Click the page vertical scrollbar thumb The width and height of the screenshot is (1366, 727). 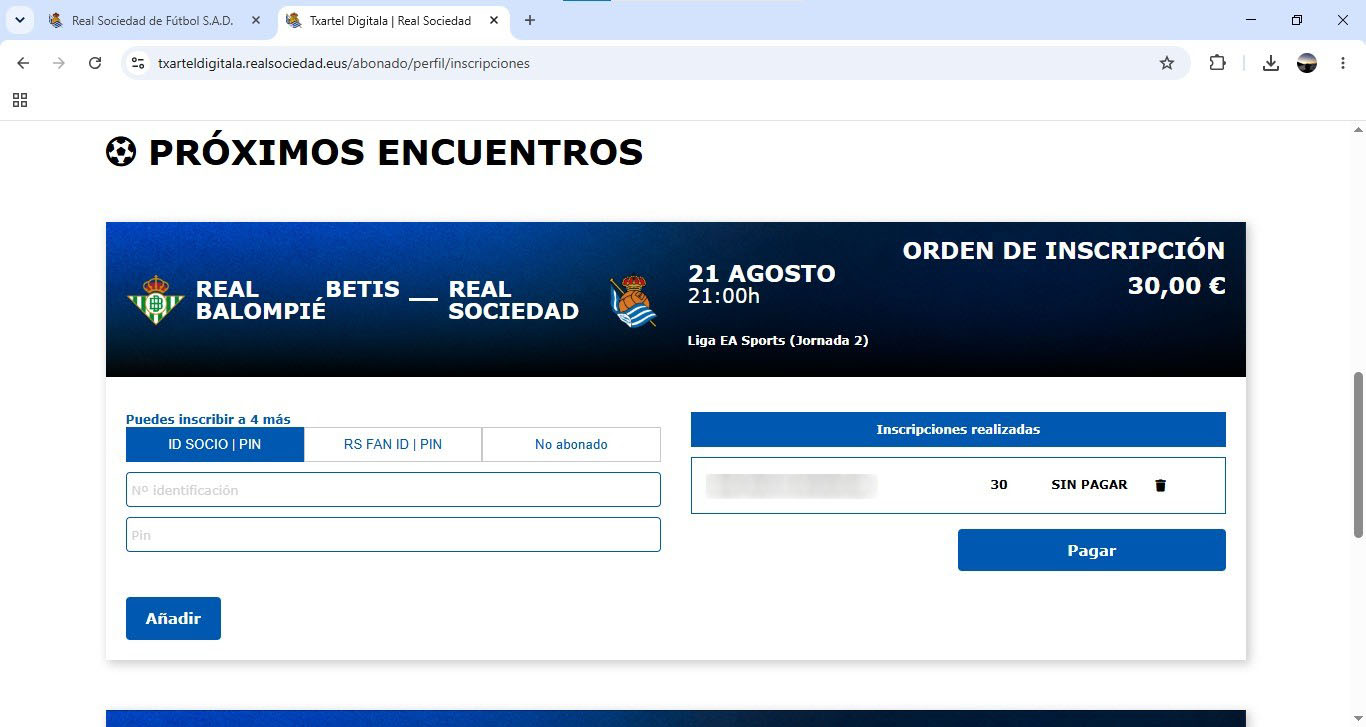[x=1358, y=453]
